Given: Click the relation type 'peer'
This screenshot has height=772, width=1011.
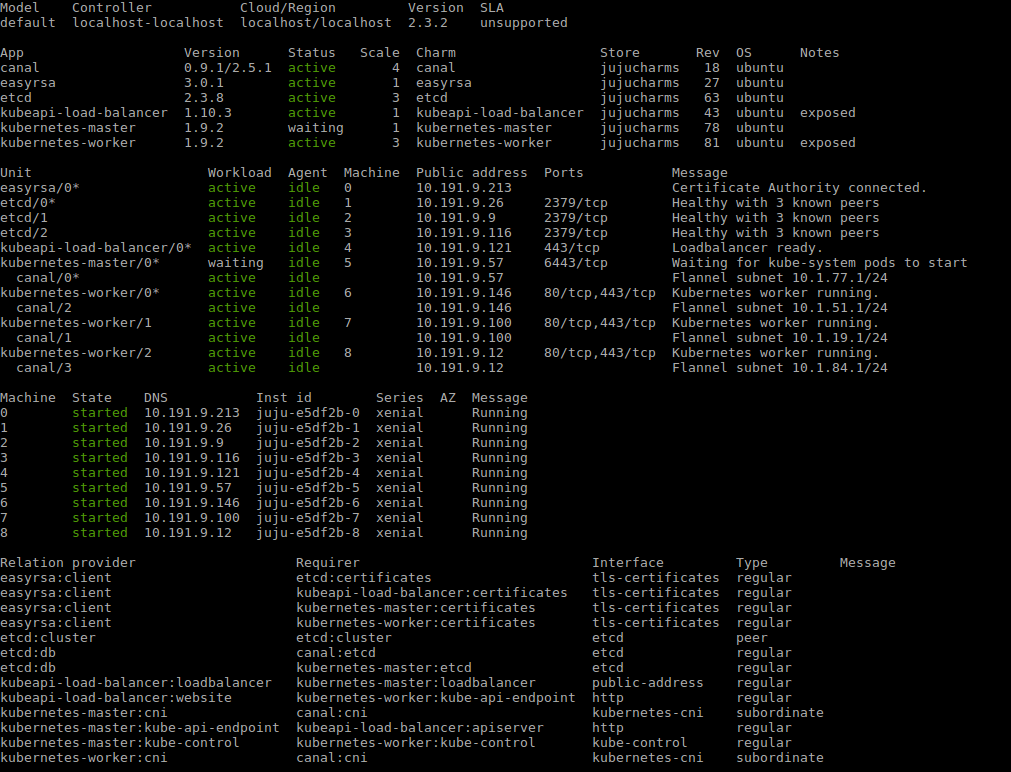Looking at the screenshot, I should click(752, 638).
